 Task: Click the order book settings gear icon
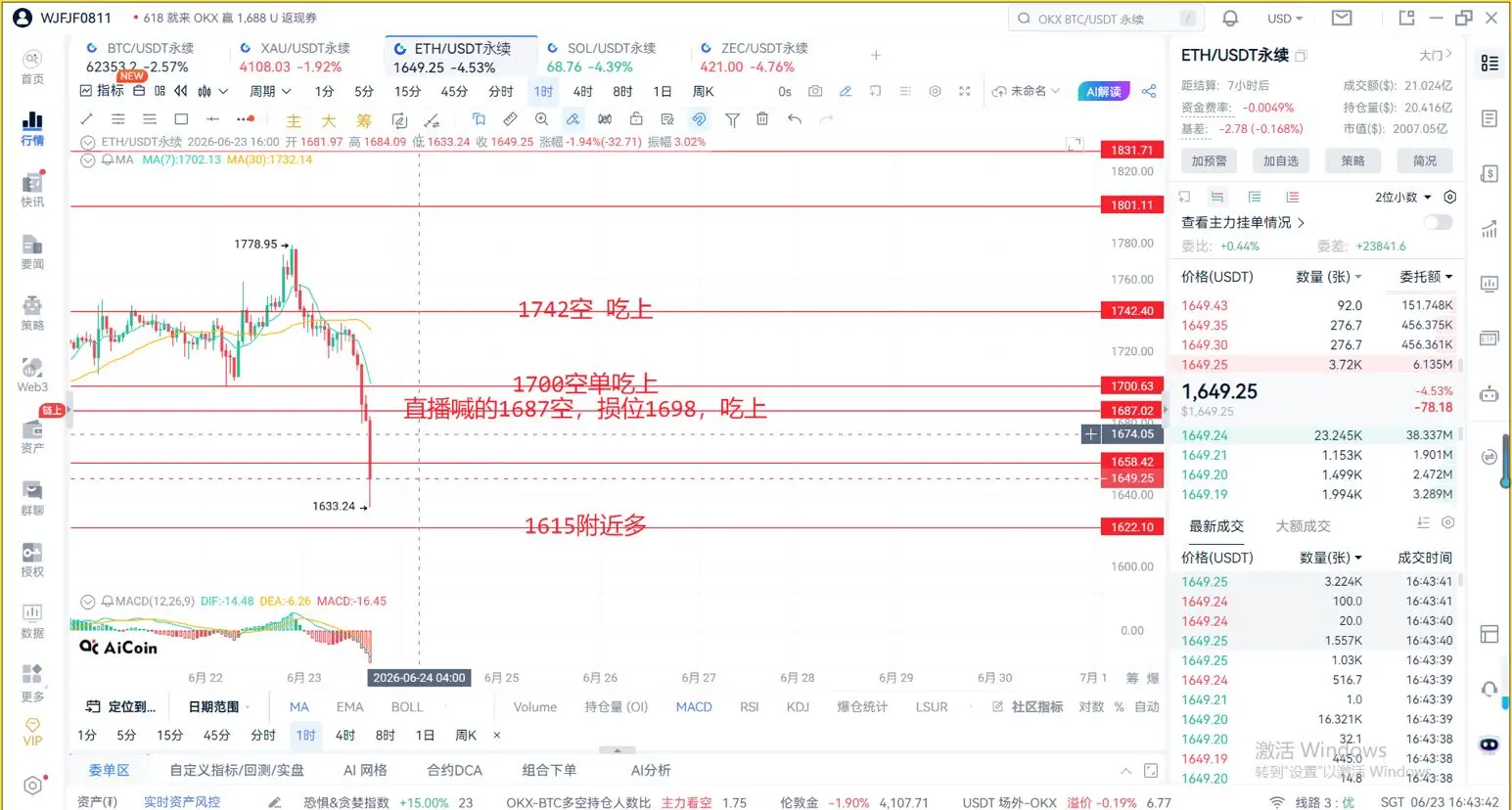tap(1450, 197)
